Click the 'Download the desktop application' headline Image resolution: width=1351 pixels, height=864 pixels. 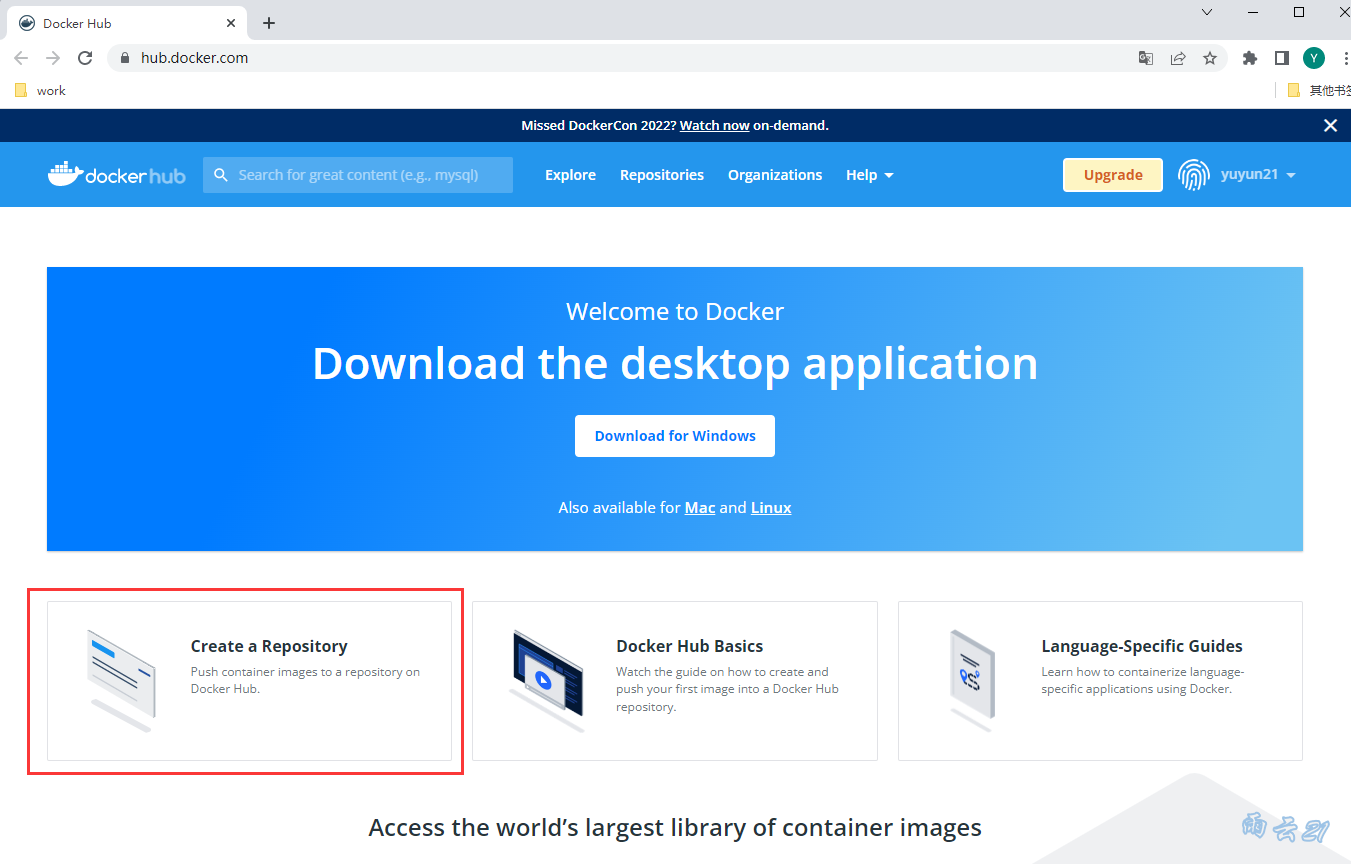[x=675, y=364]
